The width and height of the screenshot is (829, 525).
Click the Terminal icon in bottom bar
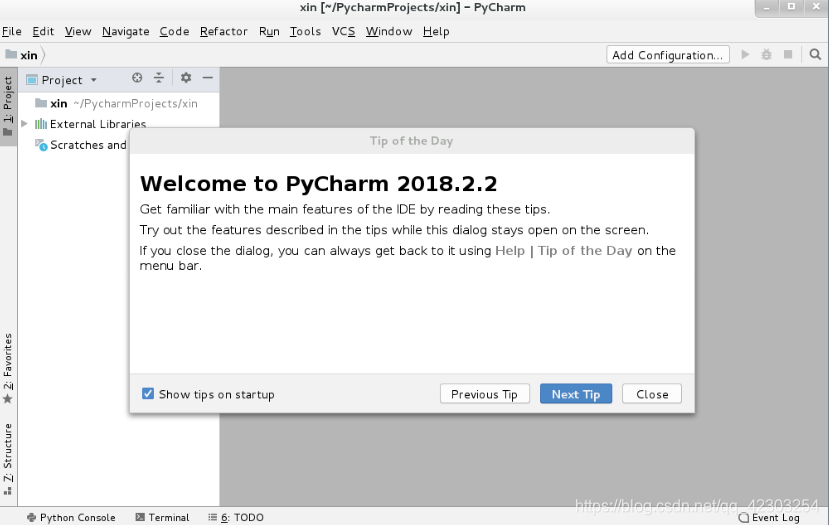[x=140, y=517]
